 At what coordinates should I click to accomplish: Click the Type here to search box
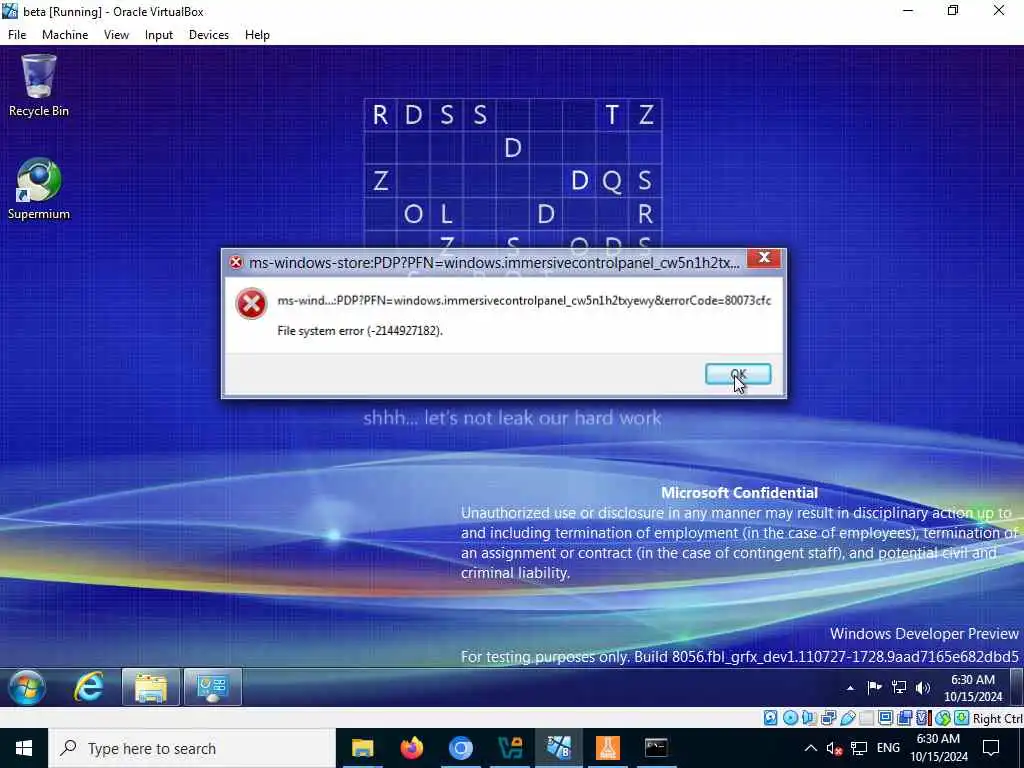192,748
